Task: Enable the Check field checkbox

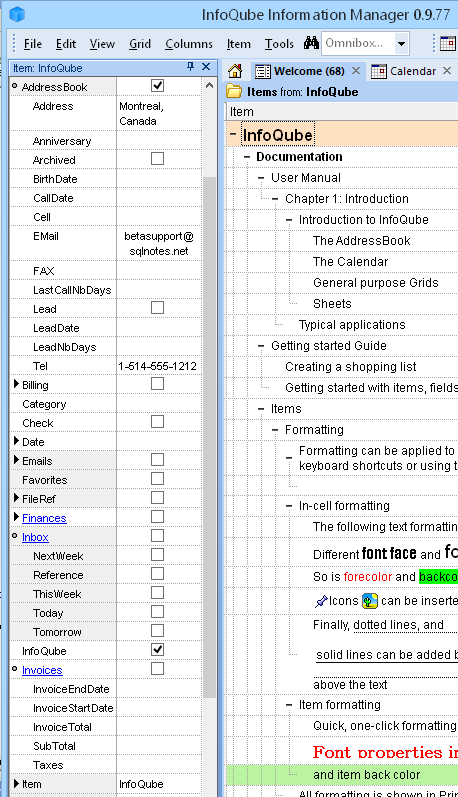Action: (x=158, y=422)
